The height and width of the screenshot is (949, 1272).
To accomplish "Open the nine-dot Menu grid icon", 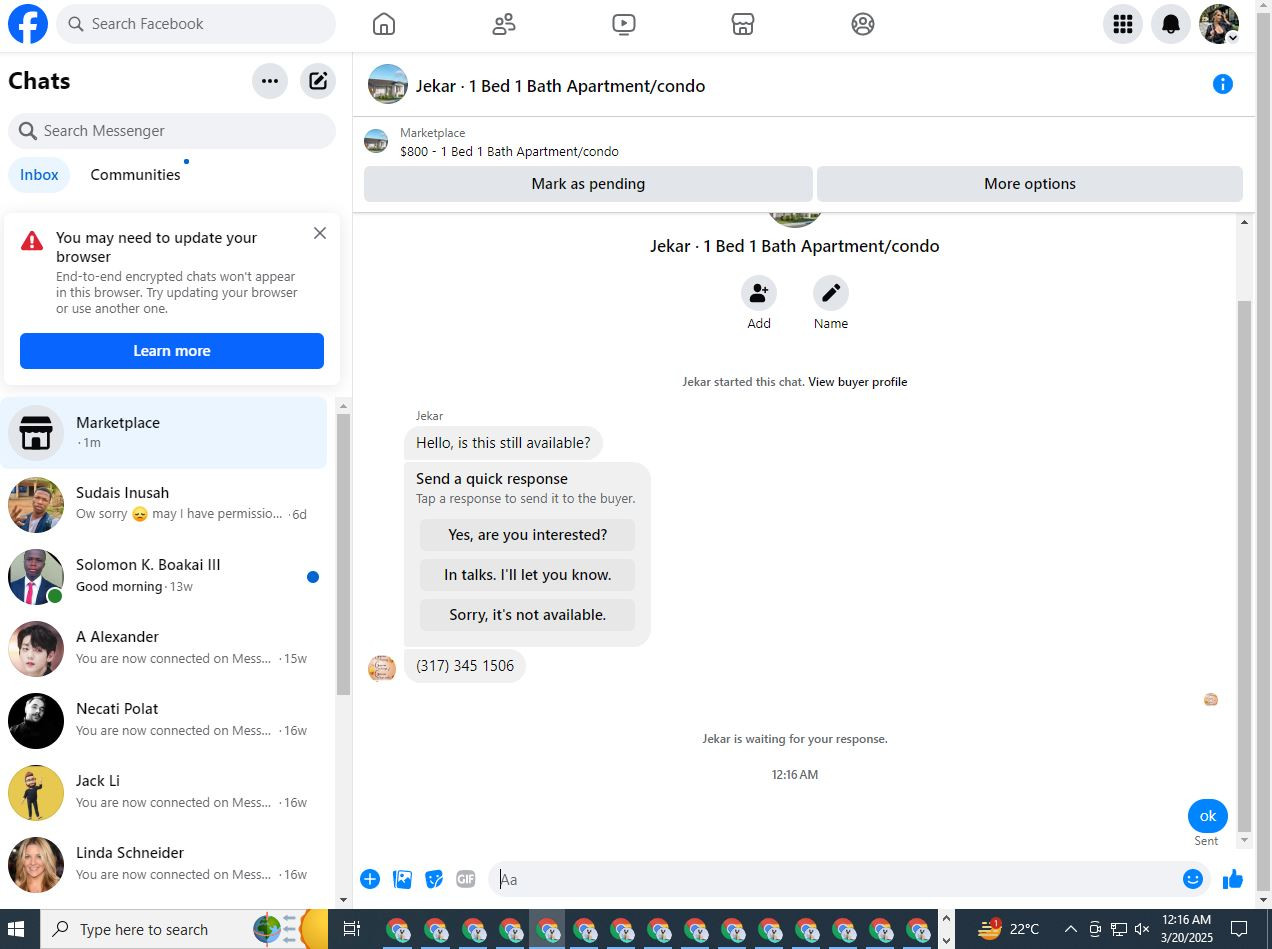I will [1123, 24].
